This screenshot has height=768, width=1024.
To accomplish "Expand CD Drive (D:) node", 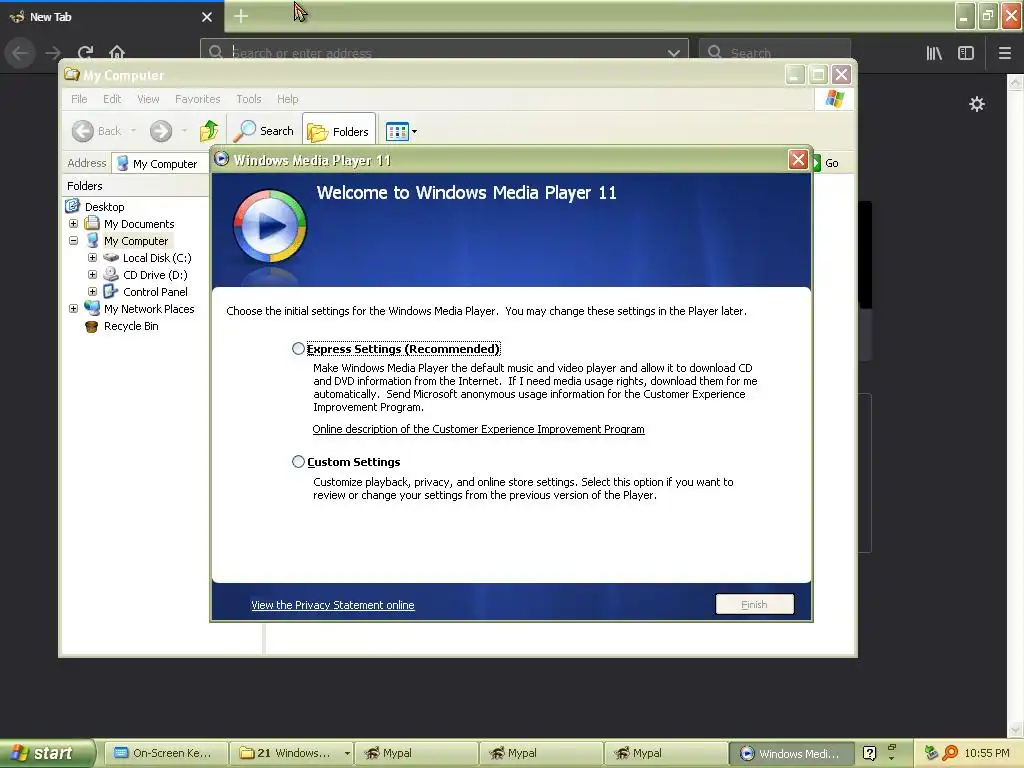I will (92, 274).
